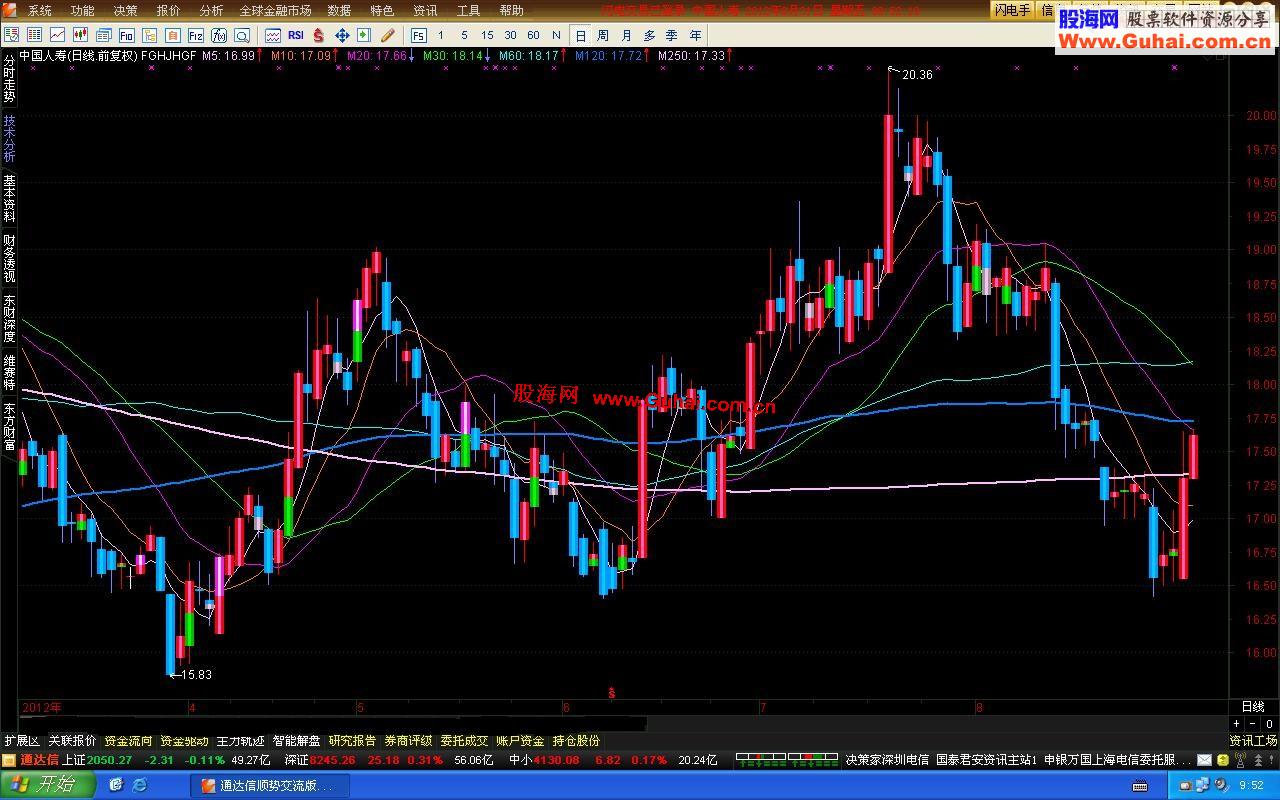
Task: Click the minus zoom button under 日线
Action: pos(1253,724)
